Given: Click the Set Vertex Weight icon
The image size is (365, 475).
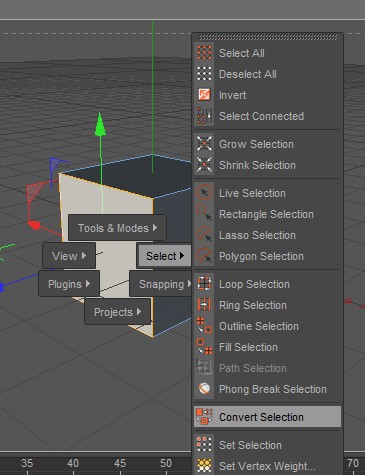Looking at the screenshot, I should 204,466.
